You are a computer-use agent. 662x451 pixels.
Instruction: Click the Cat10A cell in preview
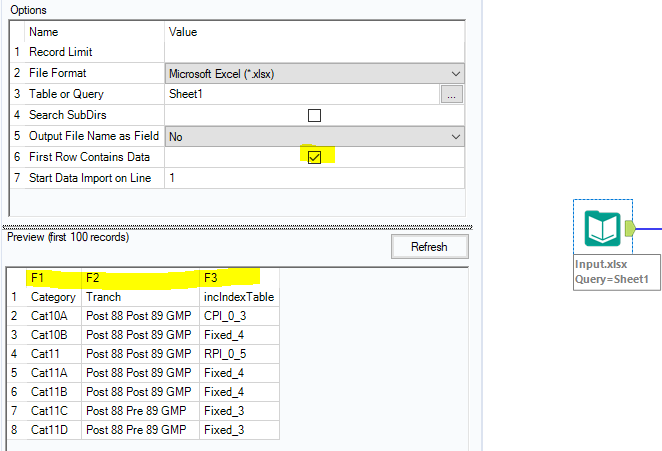(52, 316)
